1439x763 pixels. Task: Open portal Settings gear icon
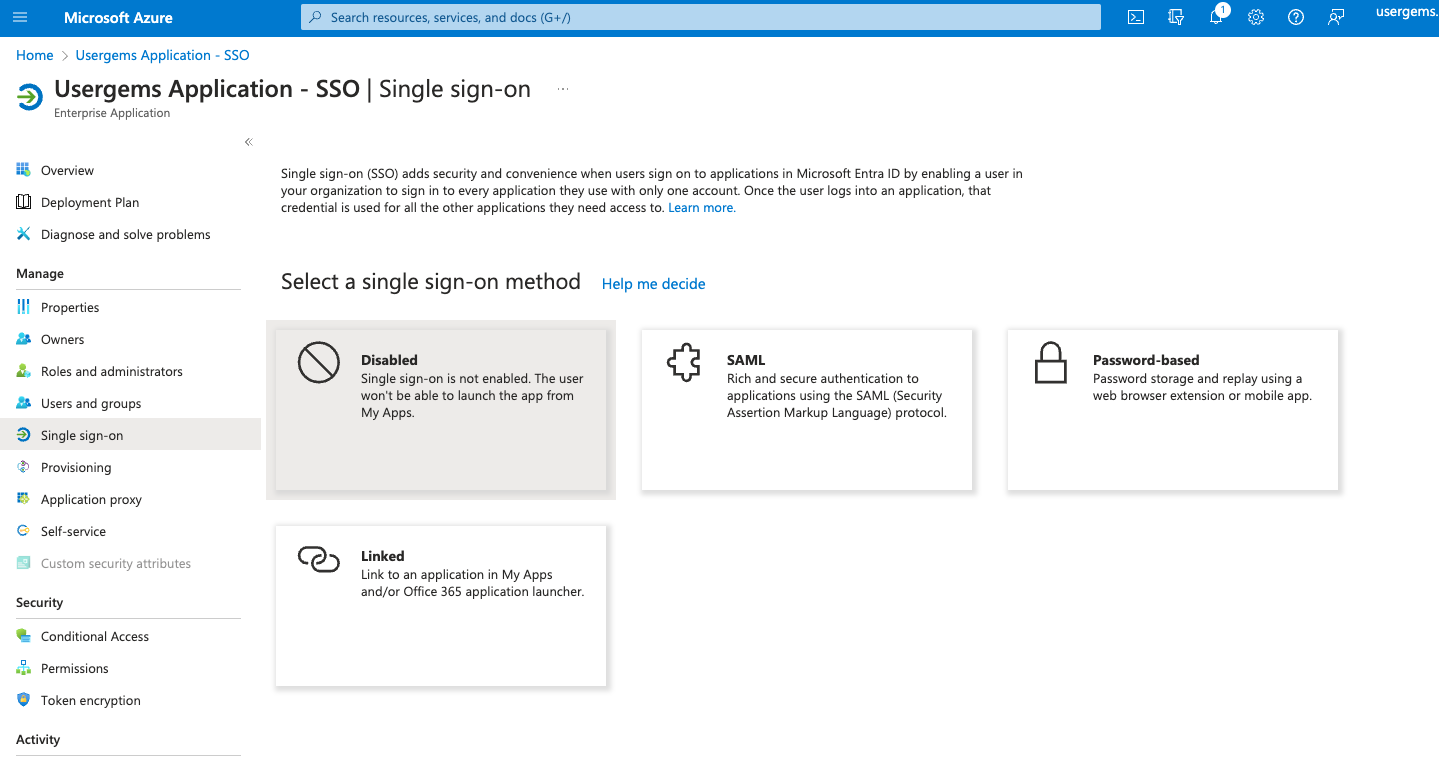point(1256,17)
